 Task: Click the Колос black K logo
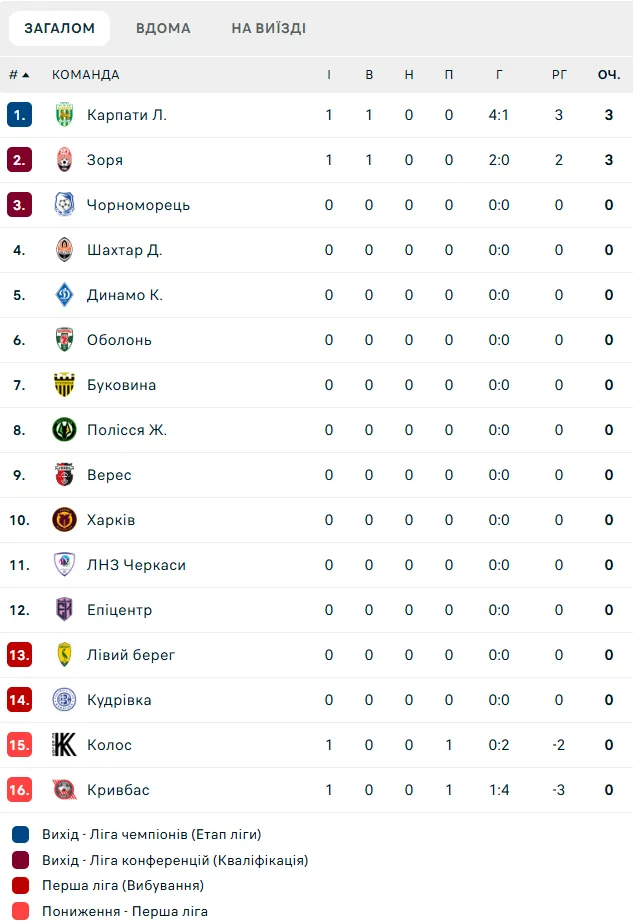pyautogui.click(x=64, y=744)
